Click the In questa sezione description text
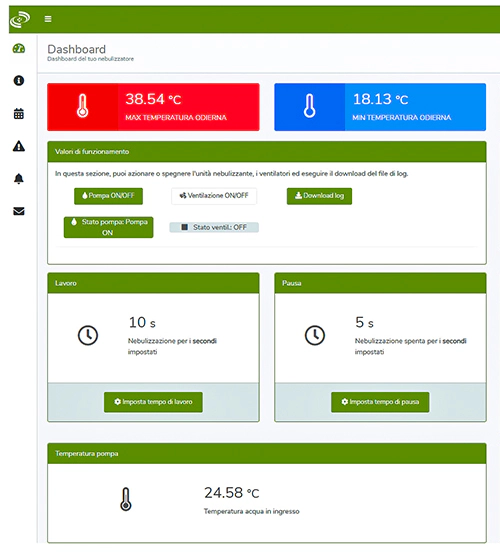The width and height of the screenshot is (500, 552). point(232,174)
